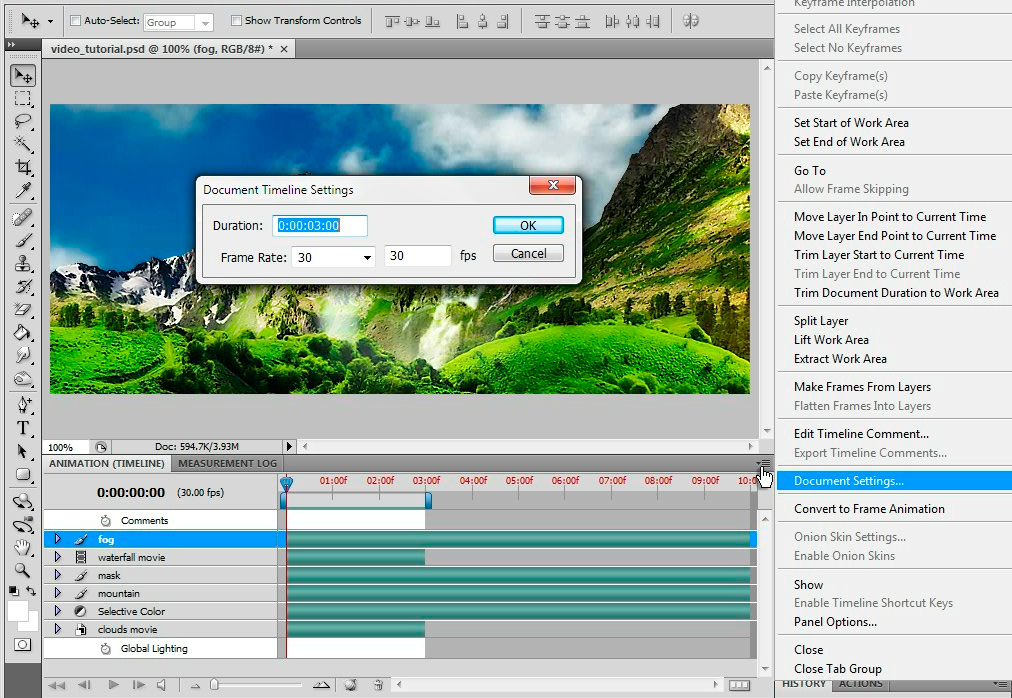Expand the waterfall movie layer
This screenshot has width=1012, height=698.
[57, 557]
